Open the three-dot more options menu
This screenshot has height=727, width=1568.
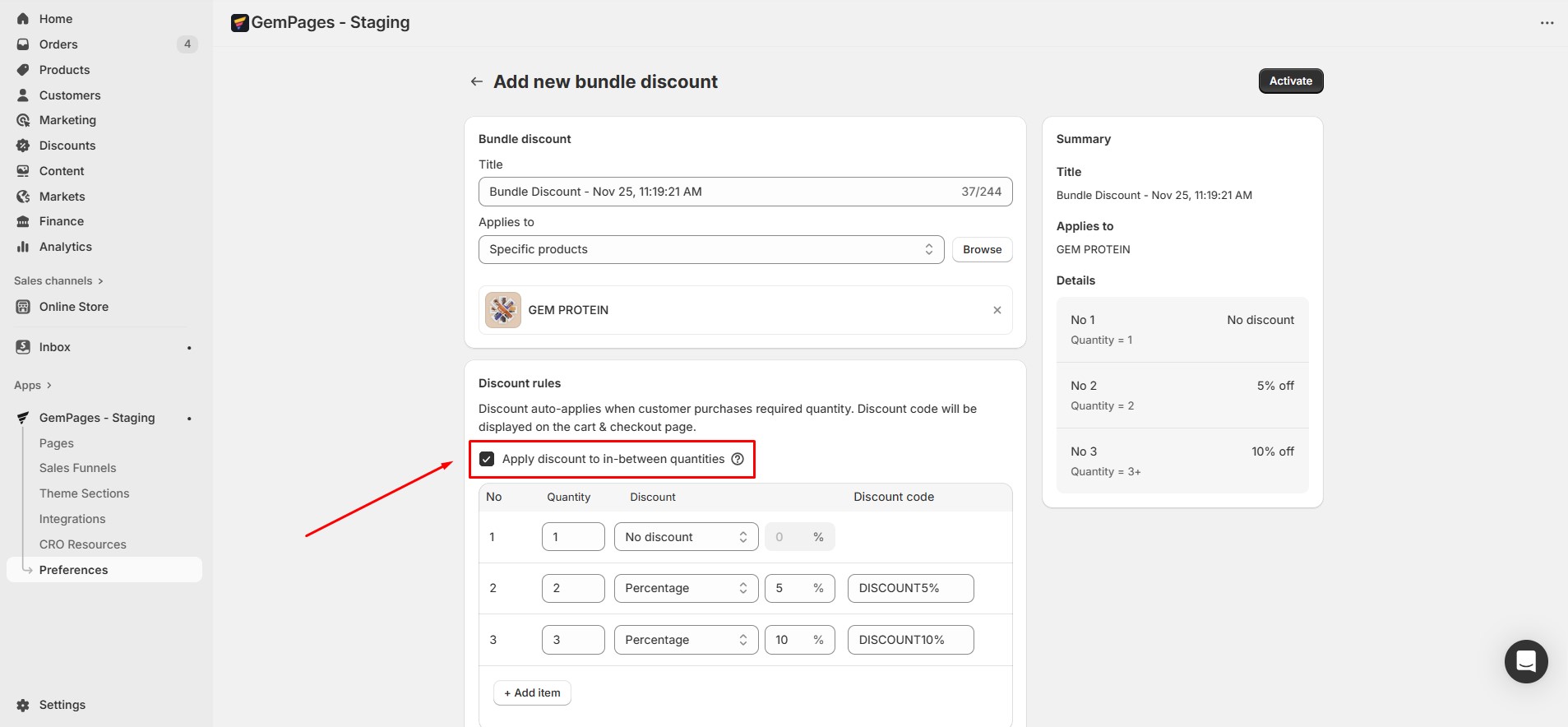pyautogui.click(x=1547, y=23)
